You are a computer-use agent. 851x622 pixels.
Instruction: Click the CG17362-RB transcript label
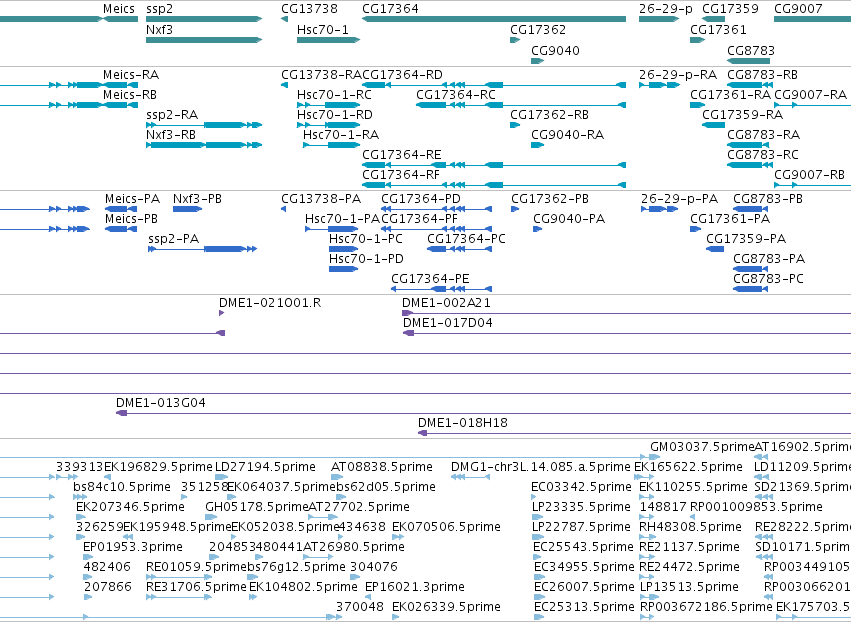549,115
